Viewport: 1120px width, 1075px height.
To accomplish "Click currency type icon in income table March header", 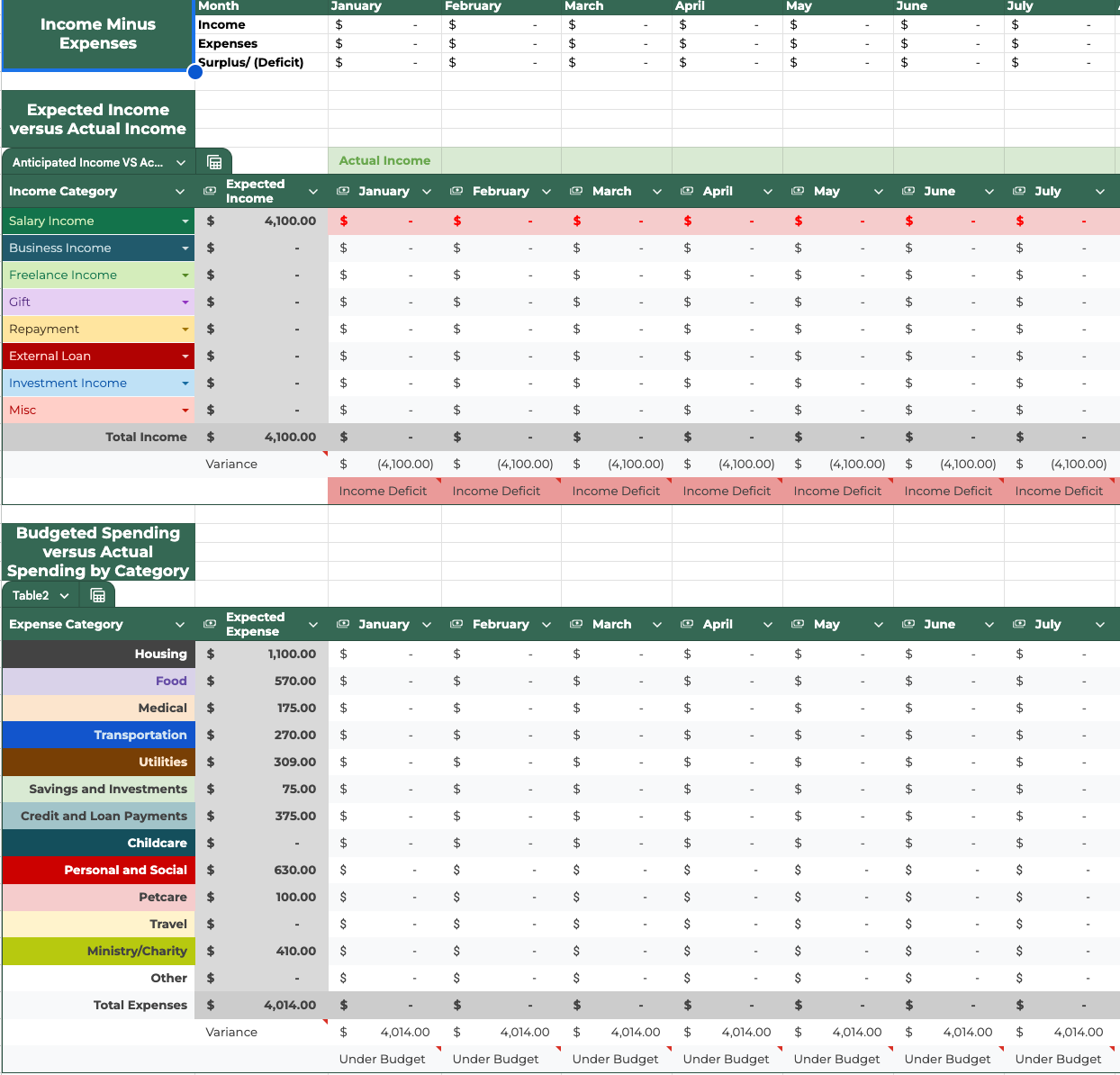I will (576, 191).
